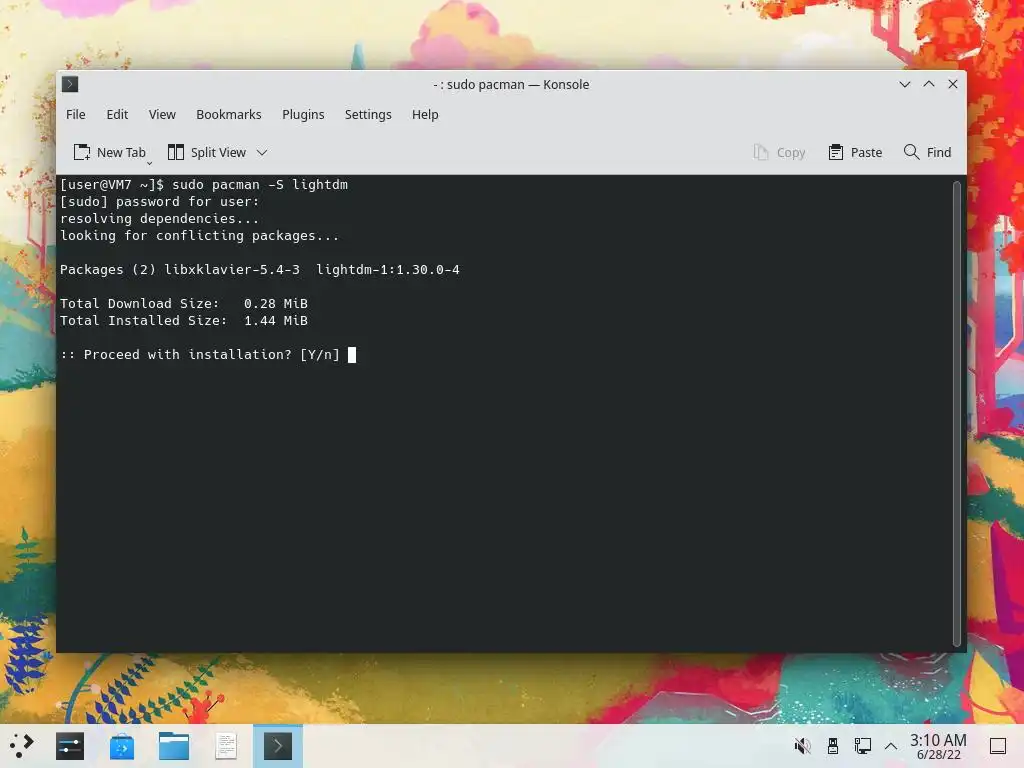
Task: Open the removable devices tray icon
Action: click(833, 746)
